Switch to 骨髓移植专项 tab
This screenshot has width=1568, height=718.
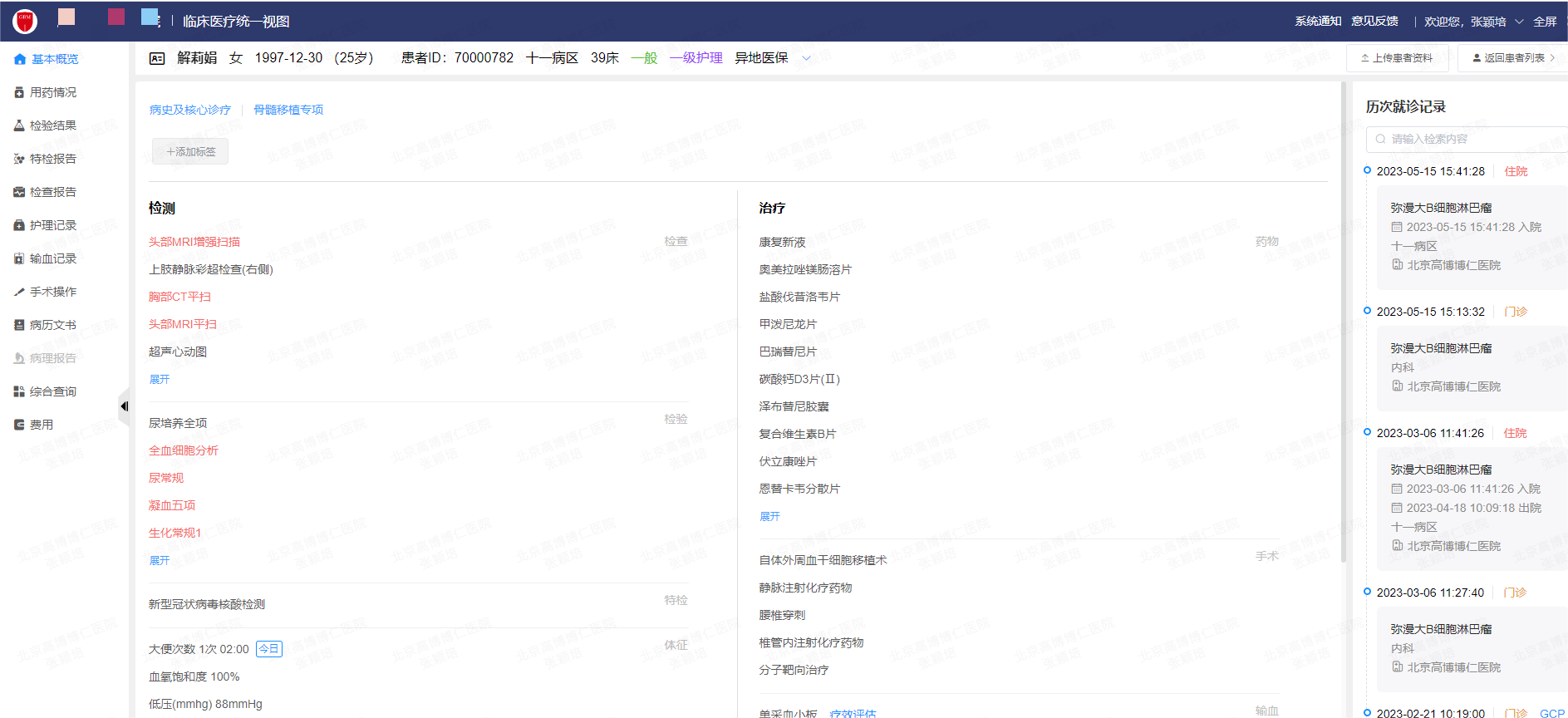pyautogui.click(x=288, y=110)
